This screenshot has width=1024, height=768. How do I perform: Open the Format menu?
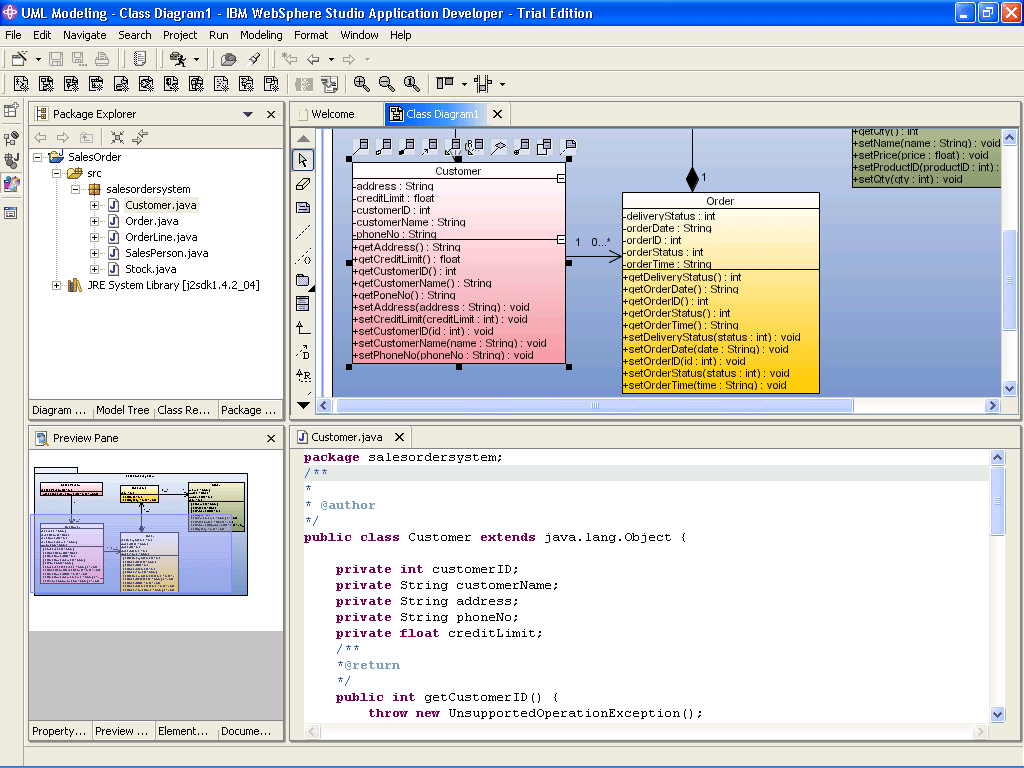pos(311,35)
